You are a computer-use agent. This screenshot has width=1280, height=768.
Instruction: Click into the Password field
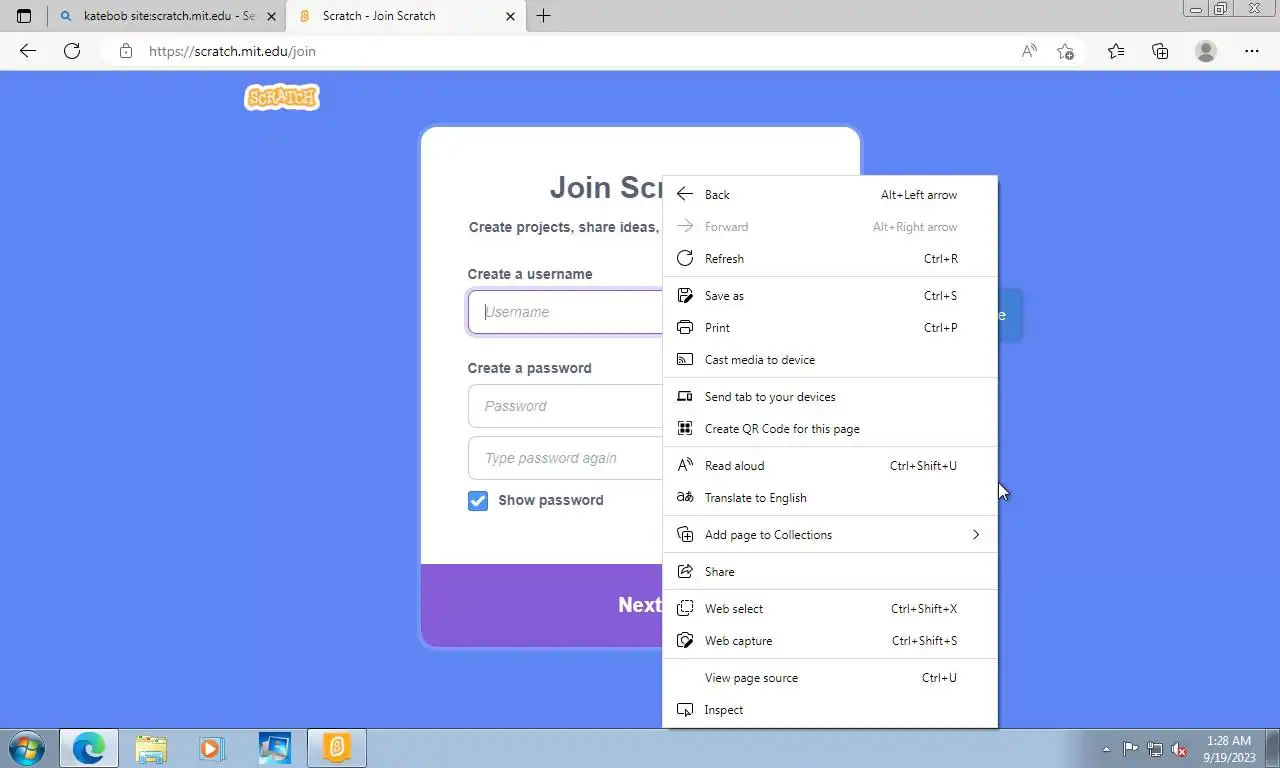point(566,406)
